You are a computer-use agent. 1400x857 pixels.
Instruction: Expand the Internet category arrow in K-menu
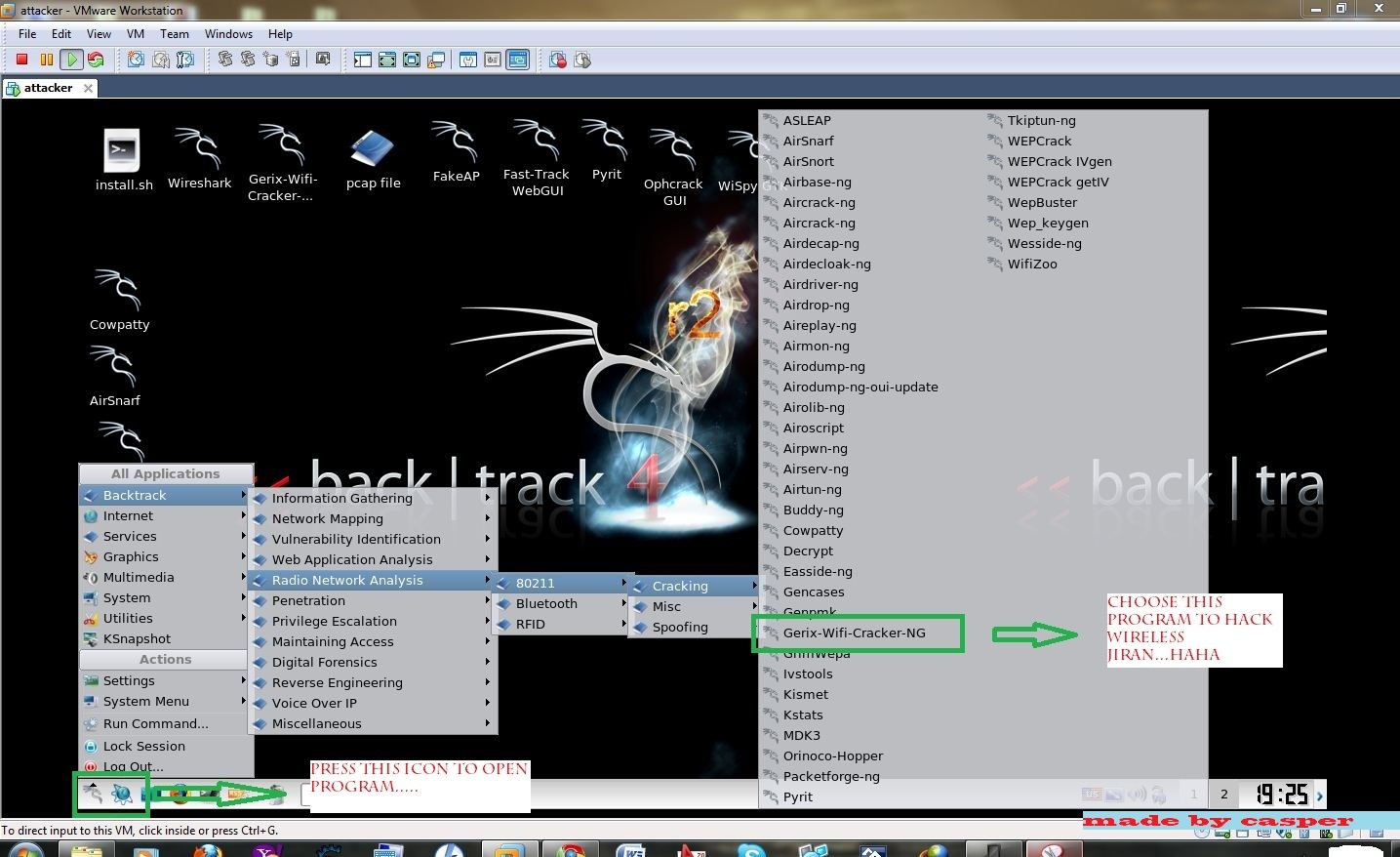coord(243,515)
